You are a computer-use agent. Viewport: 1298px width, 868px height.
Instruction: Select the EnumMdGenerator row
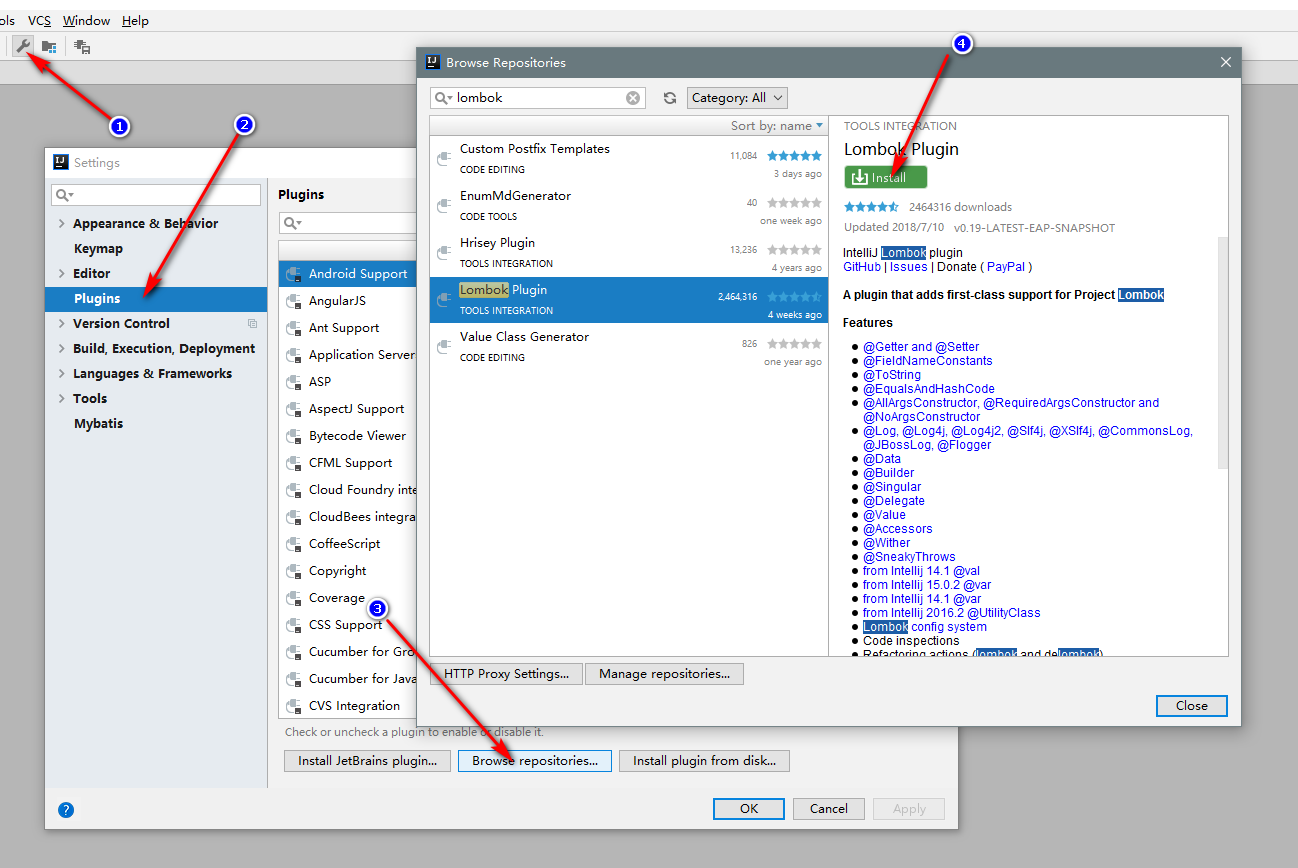tap(629, 206)
